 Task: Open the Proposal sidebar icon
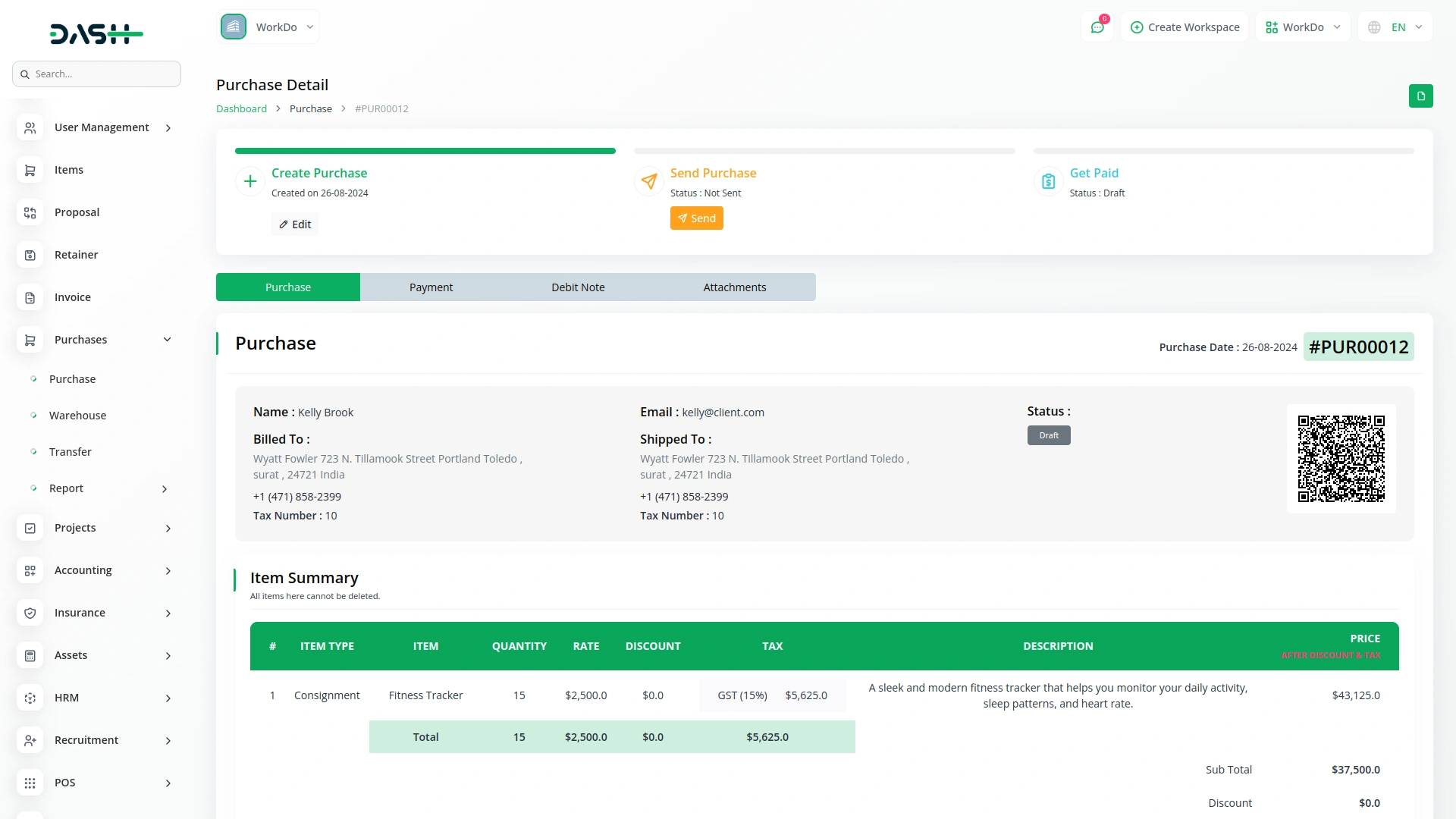30,212
